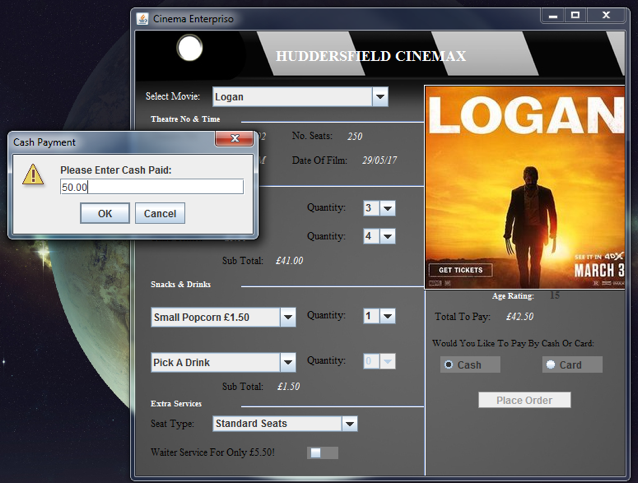Click the Place Order button
Viewport: 638px width, 483px height.
point(524,400)
